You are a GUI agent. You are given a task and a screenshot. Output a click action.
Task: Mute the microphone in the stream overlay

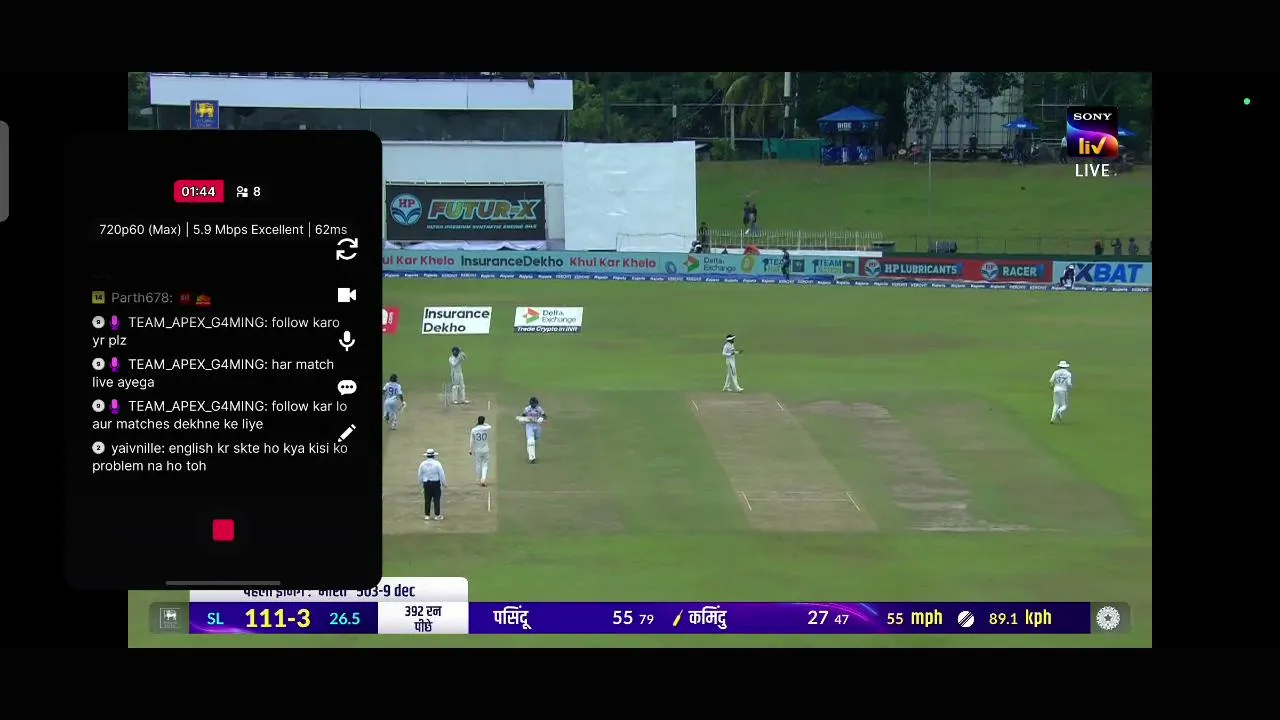coord(347,341)
